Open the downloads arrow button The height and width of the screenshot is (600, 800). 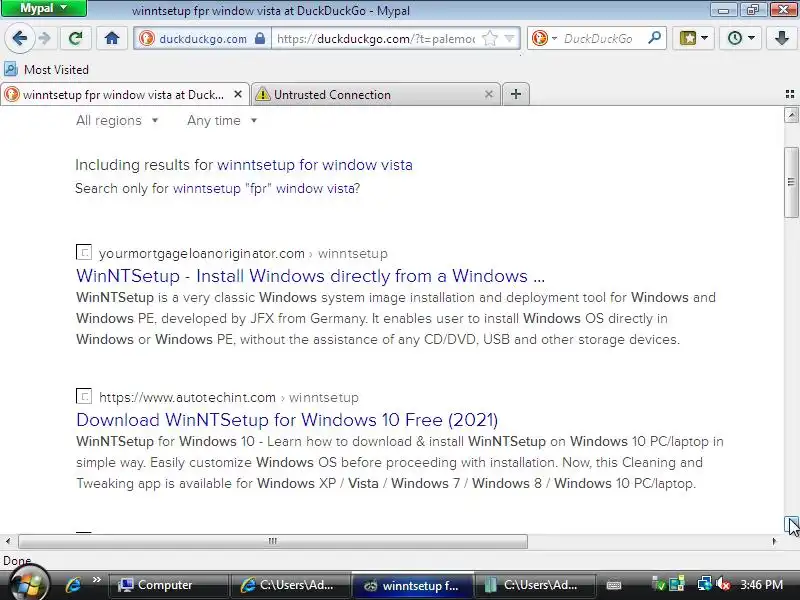click(x=781, y=38)
